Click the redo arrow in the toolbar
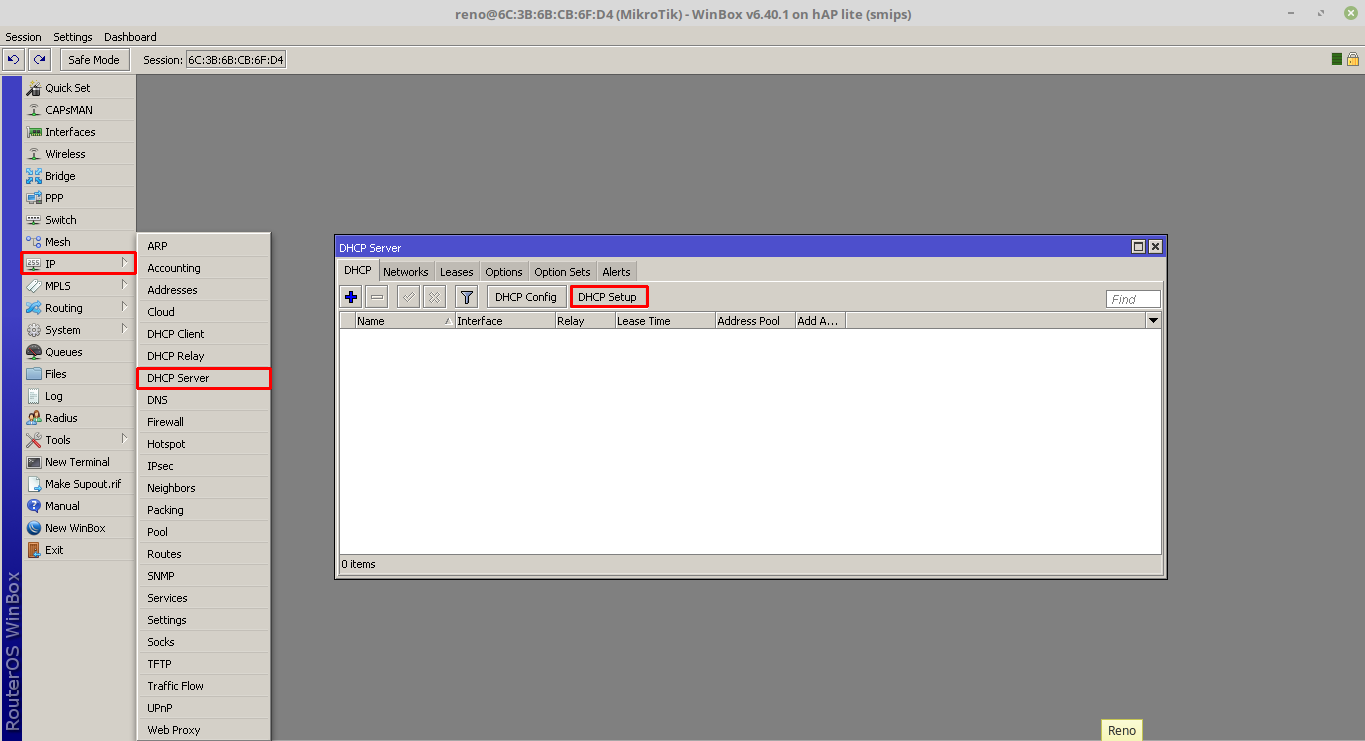Image resolution: width=1365 pixels, height=741 pixels. coord(39,59)
